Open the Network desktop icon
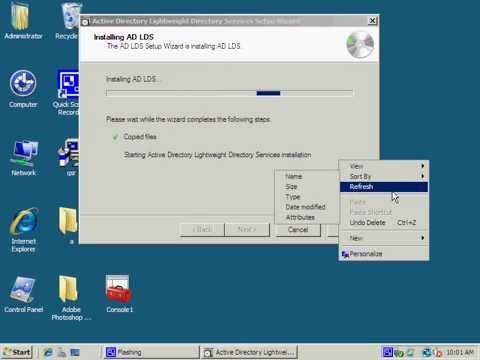Viewport: 480px width, 360px height. pos(23,158)
